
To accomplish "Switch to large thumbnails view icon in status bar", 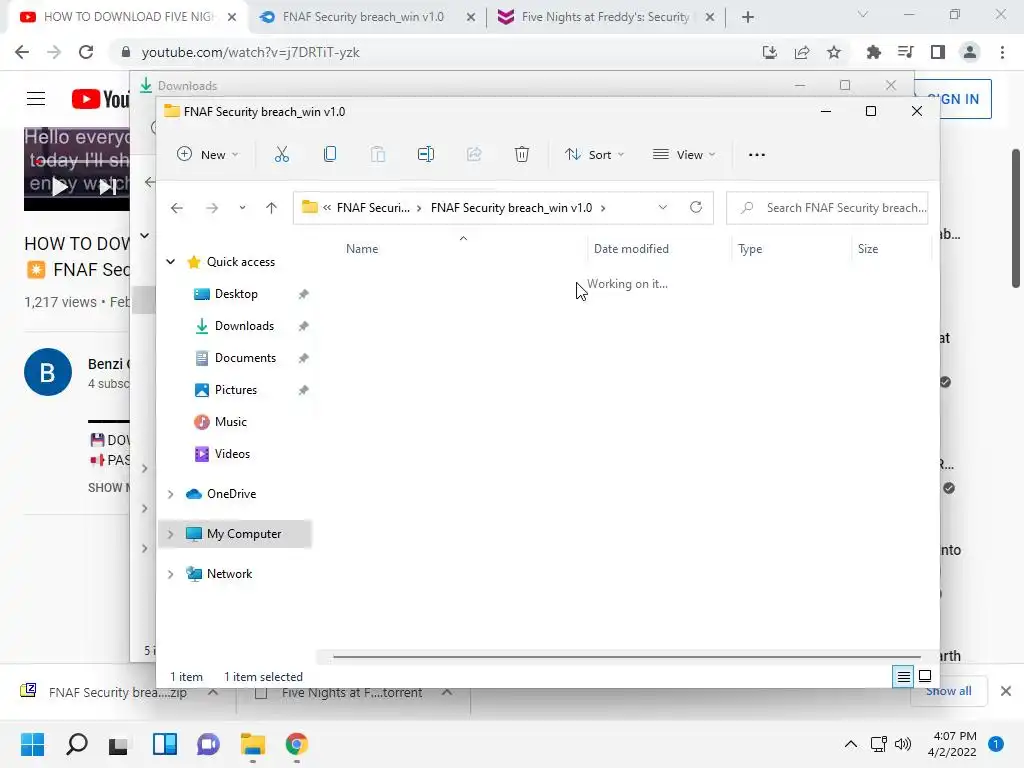I will click(925, 677).
